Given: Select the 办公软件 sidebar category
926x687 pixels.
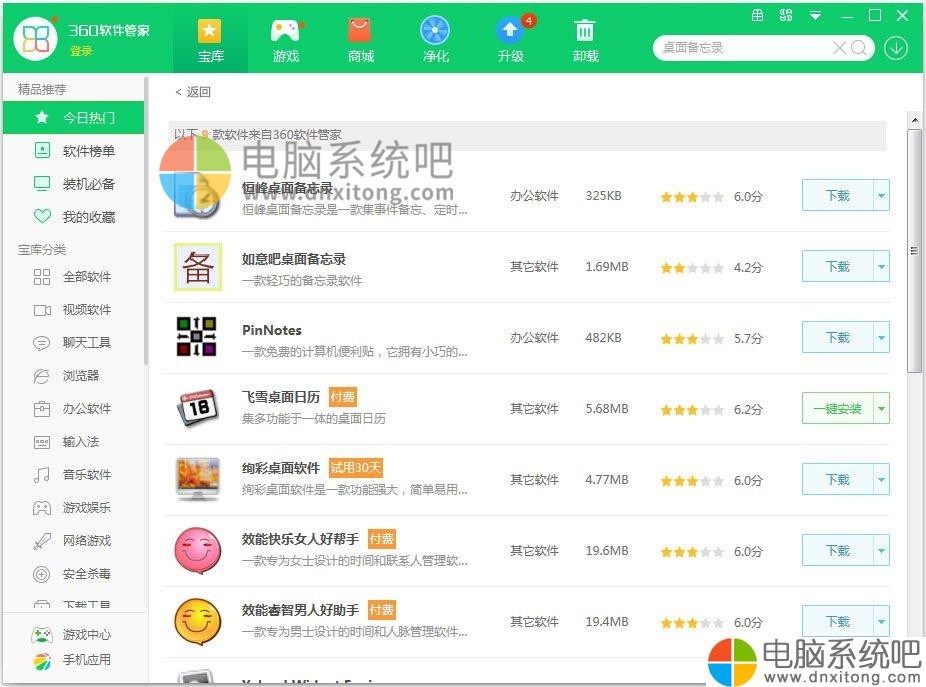Looking at the screenshot, I should pos(73,409).
